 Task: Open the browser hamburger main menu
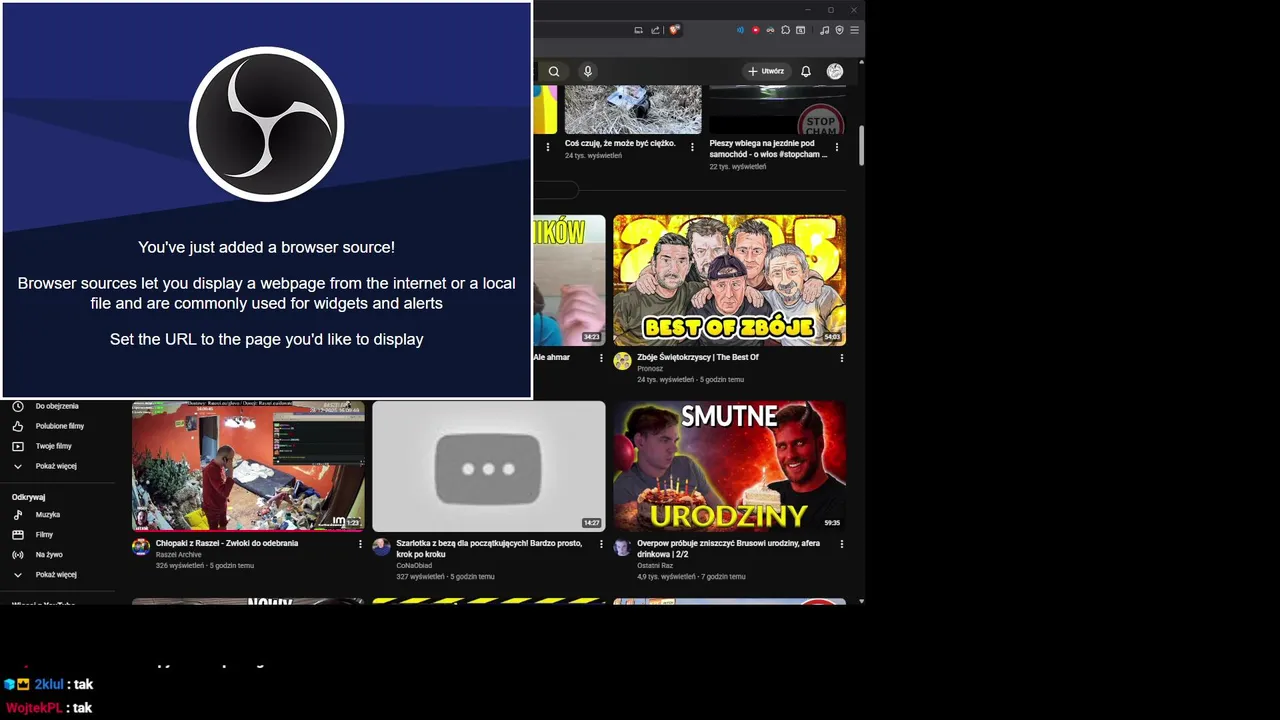coord(854,30)
